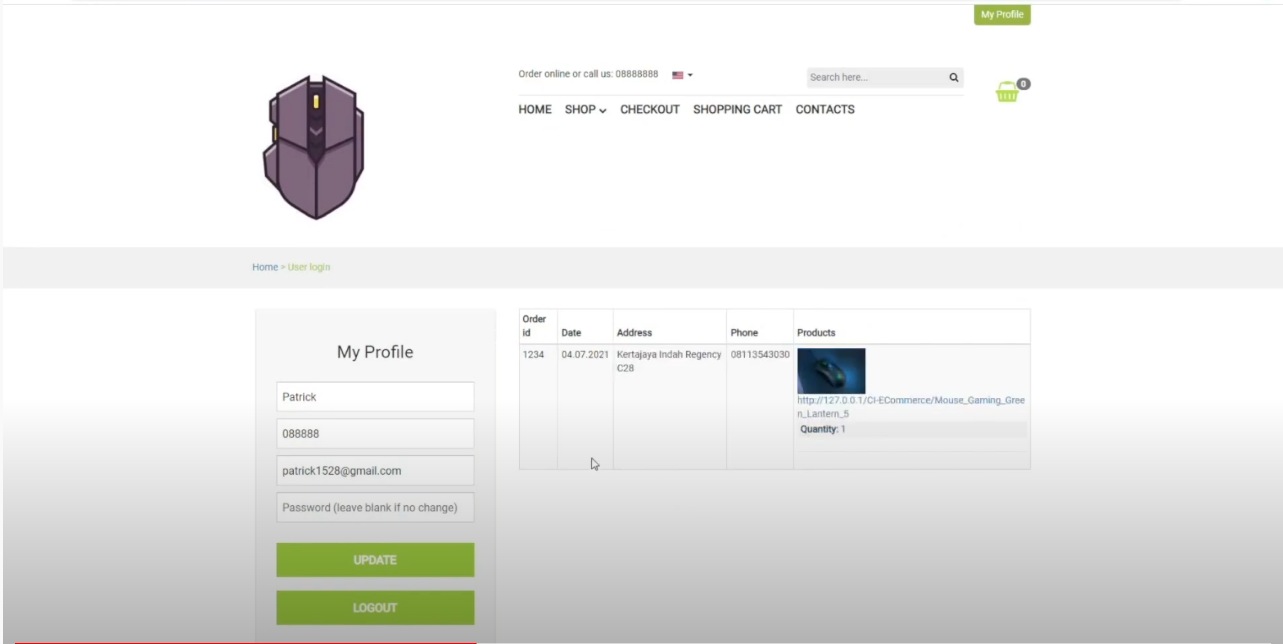Viewport: 1283px width, 644px height.
Task: Click the Quantity: 1 text
Action: pyautogui.click(x=823, y=429)
